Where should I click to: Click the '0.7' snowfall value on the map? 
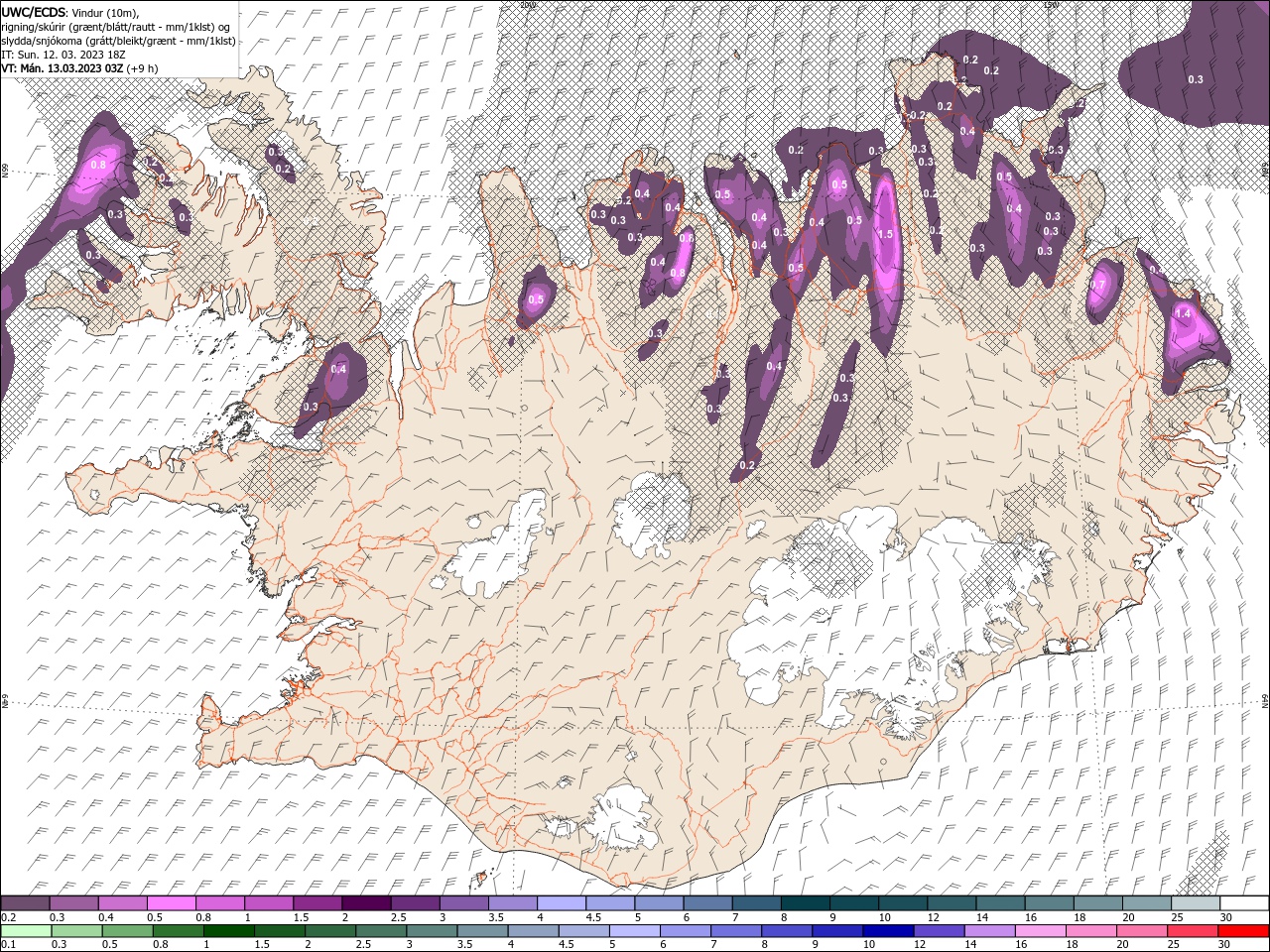tap(1097, 285)
